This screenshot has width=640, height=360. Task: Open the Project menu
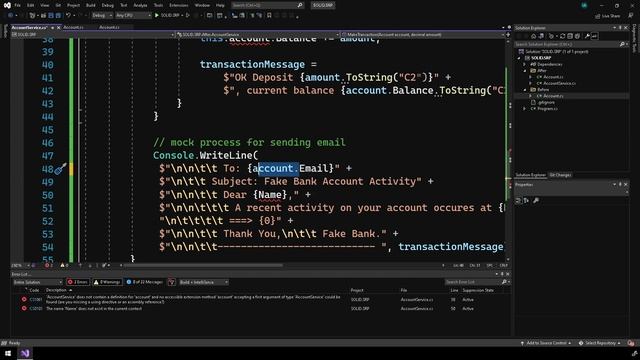[x=73, y=5]
